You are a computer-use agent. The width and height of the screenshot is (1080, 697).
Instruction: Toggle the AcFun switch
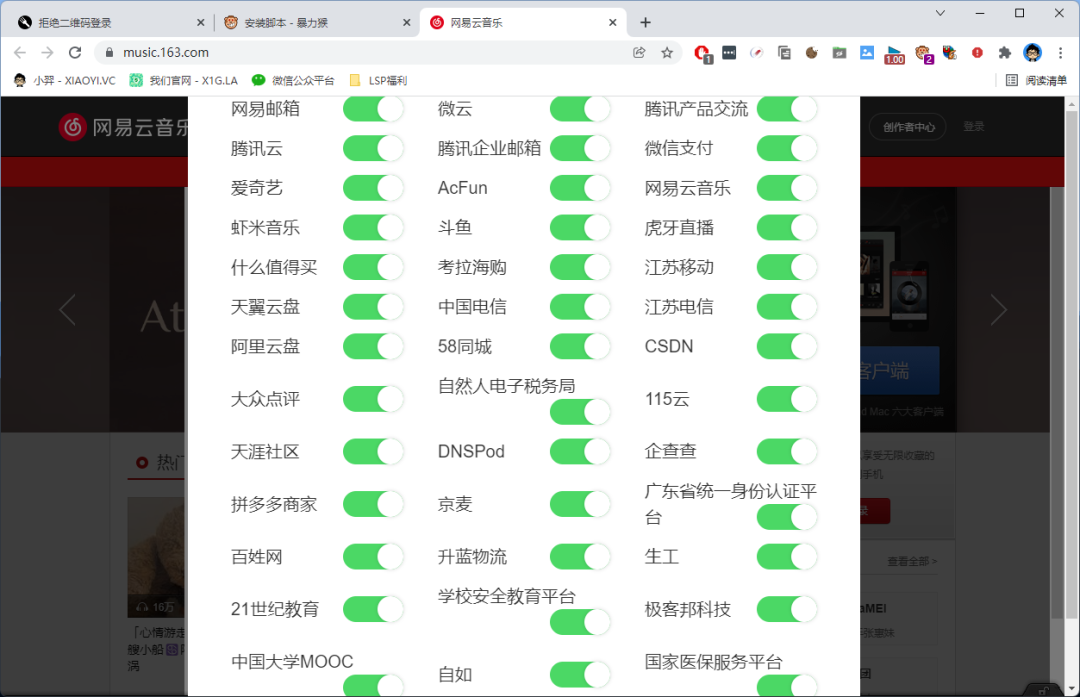(x=580, y=188)
